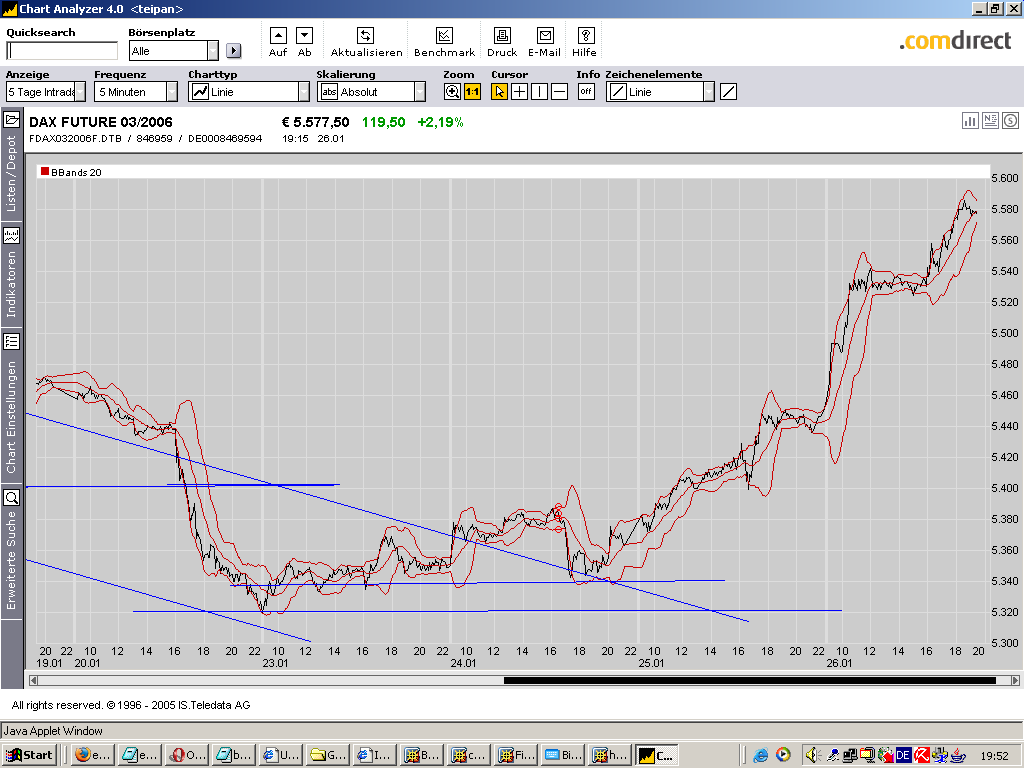Image resolution: width=1024 pixels, height=768 pixels.
Task: Select the zoom magnifier tool
Action: point(452,92)
